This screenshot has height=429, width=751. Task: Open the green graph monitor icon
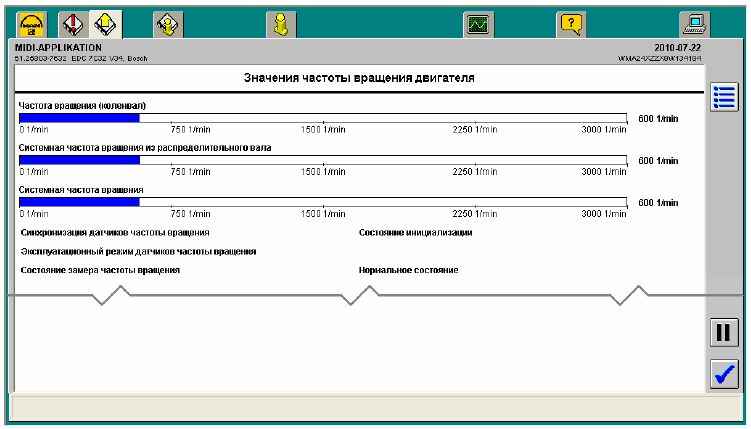pyautogui.click(x=479, y=20)
